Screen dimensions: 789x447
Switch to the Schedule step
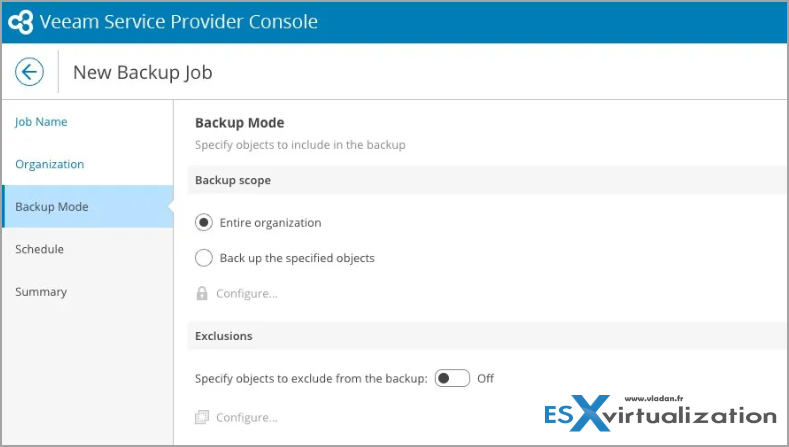pos(39,249)
